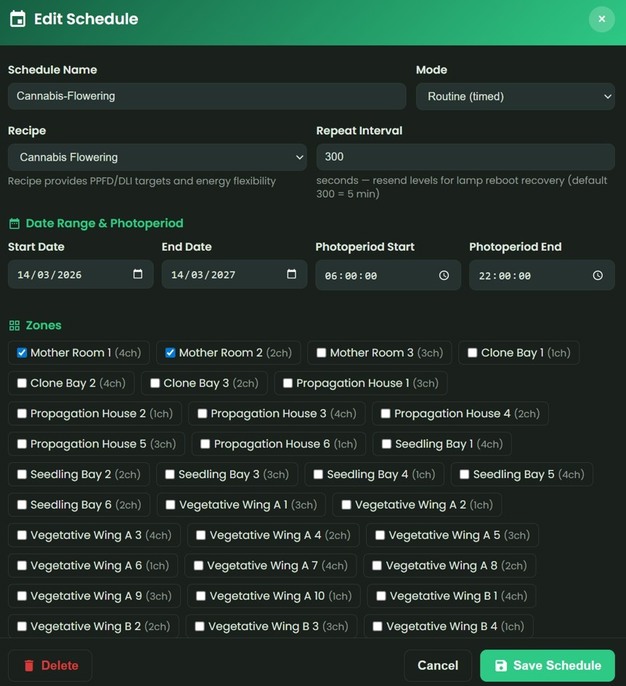Viewport: 626px width, 686px height.
Task: Focus the Repeat Interval input field
Action: pos(465,157)
